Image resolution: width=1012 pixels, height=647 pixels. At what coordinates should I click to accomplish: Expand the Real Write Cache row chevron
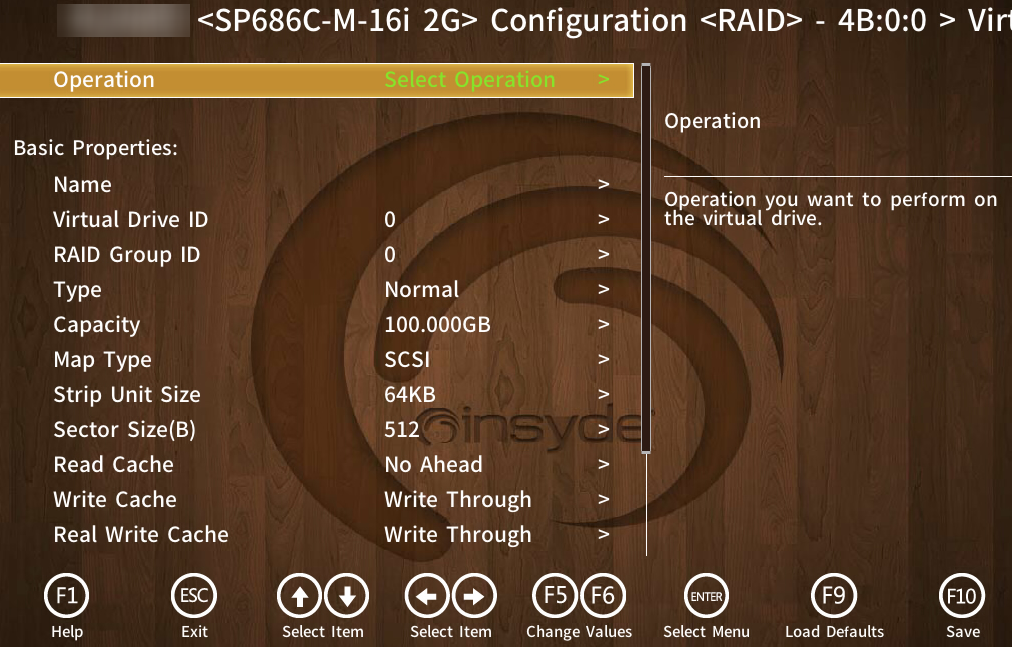(x=603, y=533)
